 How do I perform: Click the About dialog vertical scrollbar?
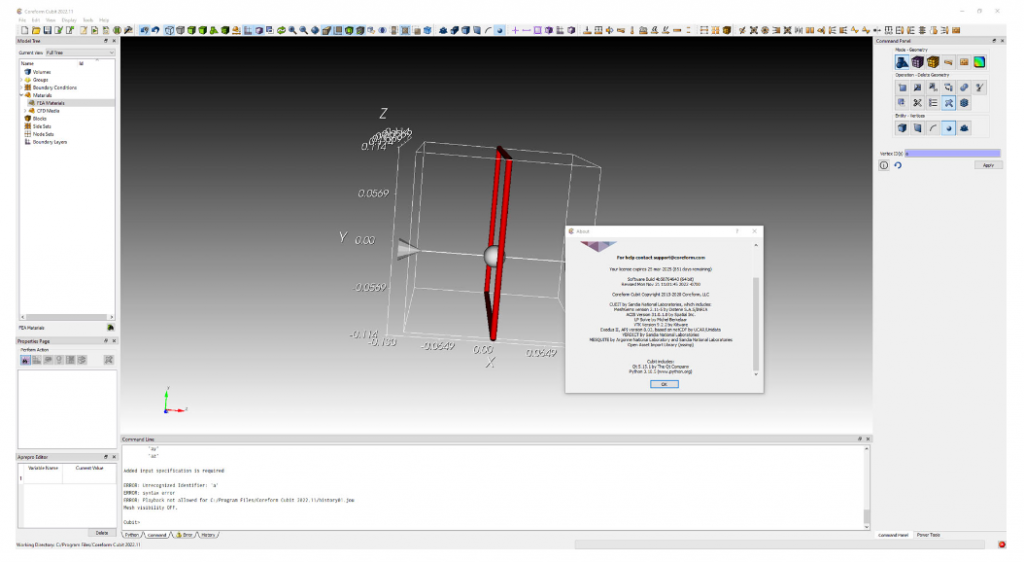click(x=756, y=309)
